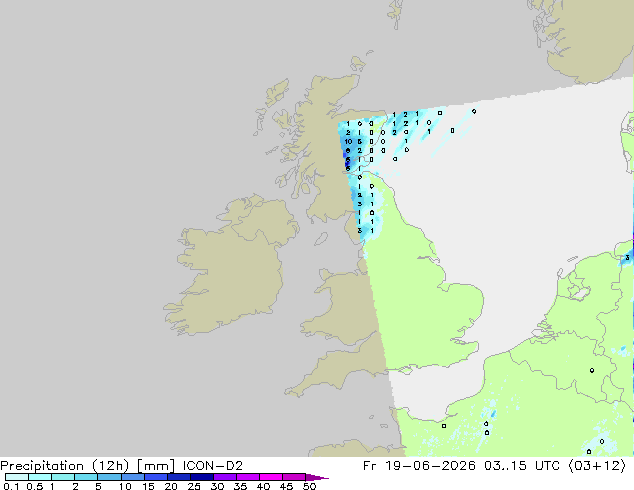Click the 35–40 mm legend swatch
The width and height of the screenshot is (634, 490).
coord(247,477)
